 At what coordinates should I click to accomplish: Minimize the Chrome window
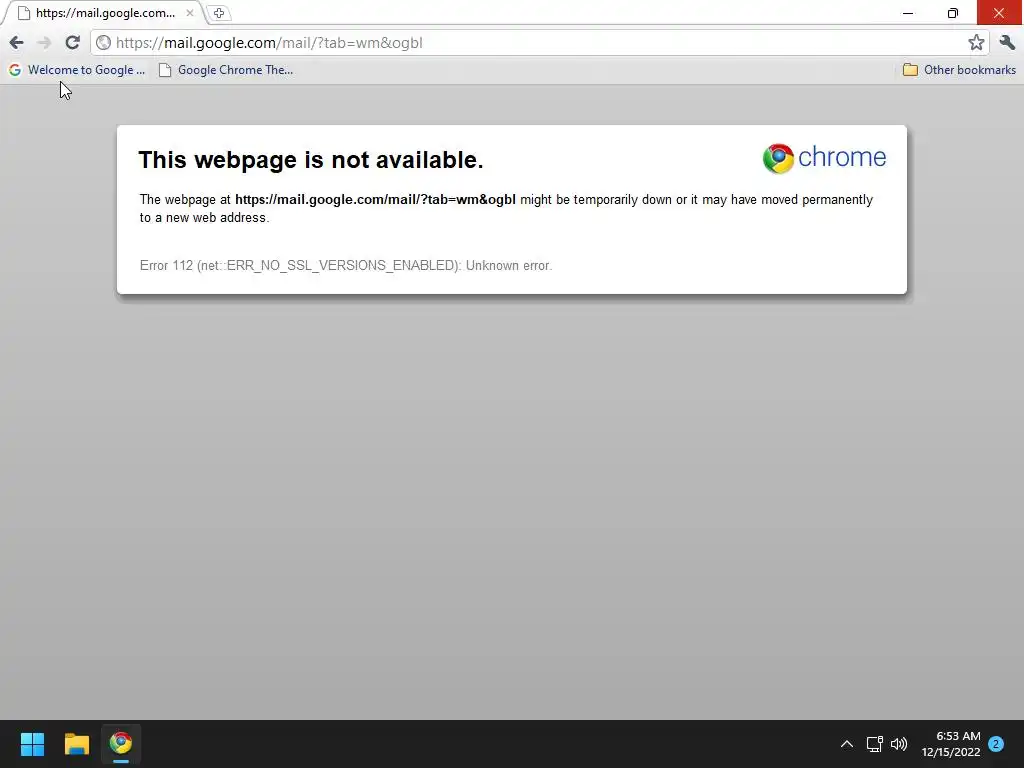click(908, 12)
